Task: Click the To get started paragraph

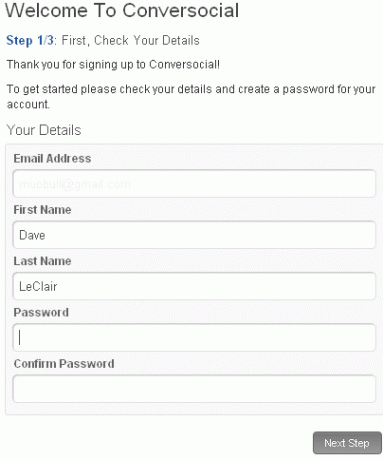Action: 191,97
